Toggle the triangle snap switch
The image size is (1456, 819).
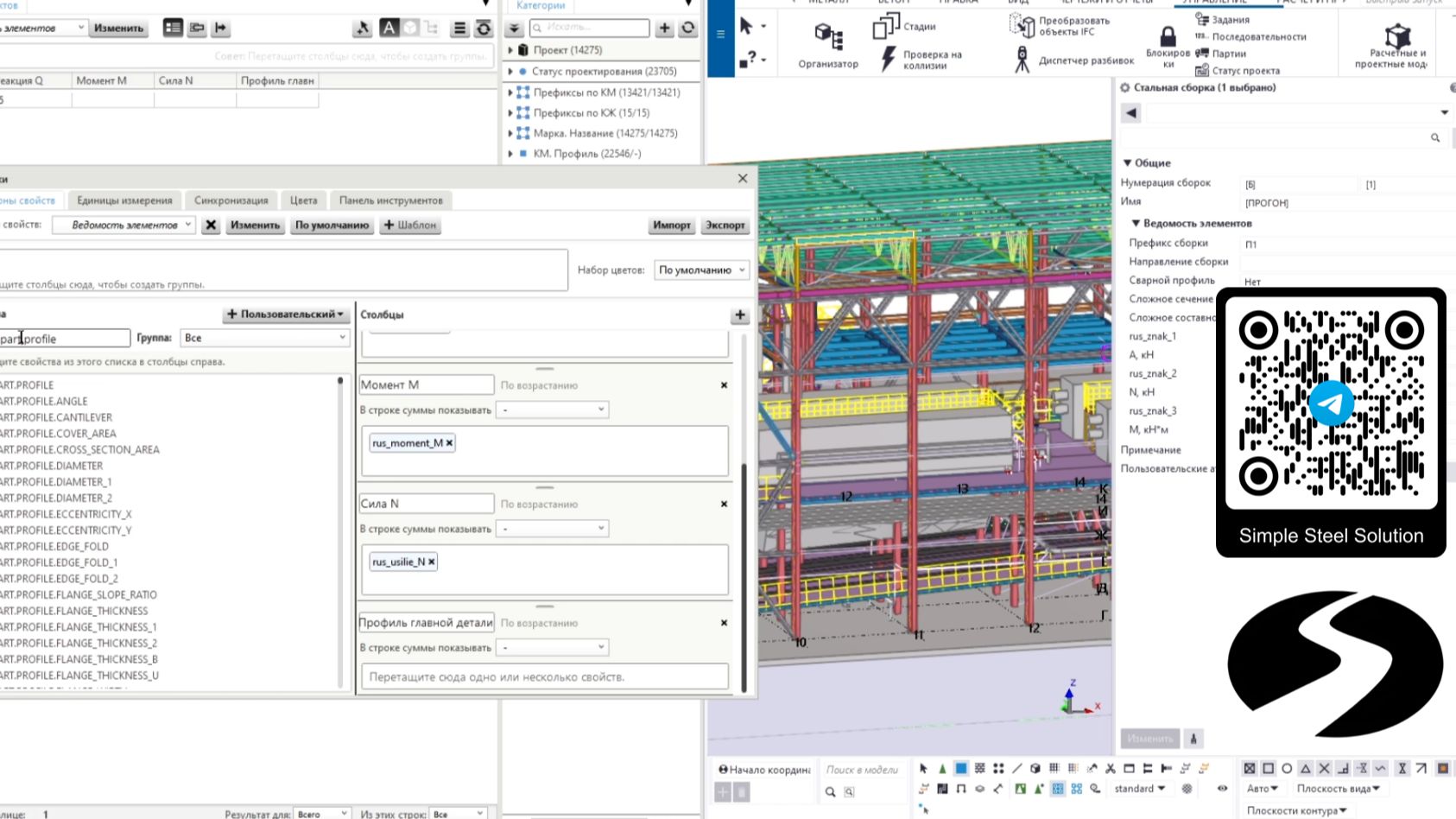point(1306,768)
